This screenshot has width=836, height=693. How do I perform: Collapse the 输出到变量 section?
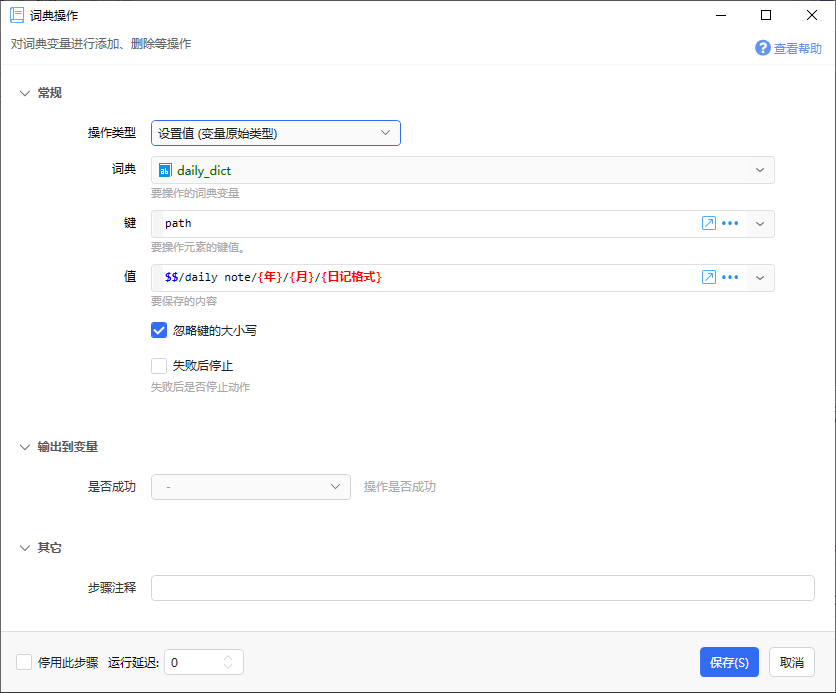(25, 447)
